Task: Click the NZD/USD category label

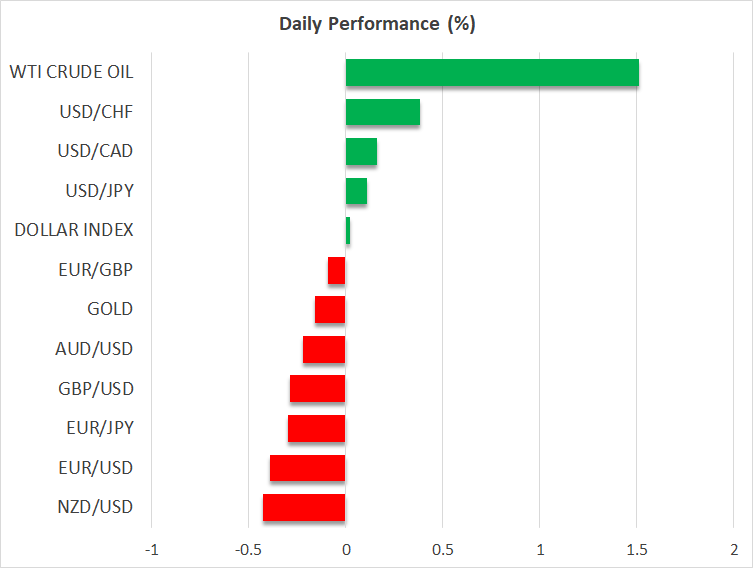Action: pos(95,507)
